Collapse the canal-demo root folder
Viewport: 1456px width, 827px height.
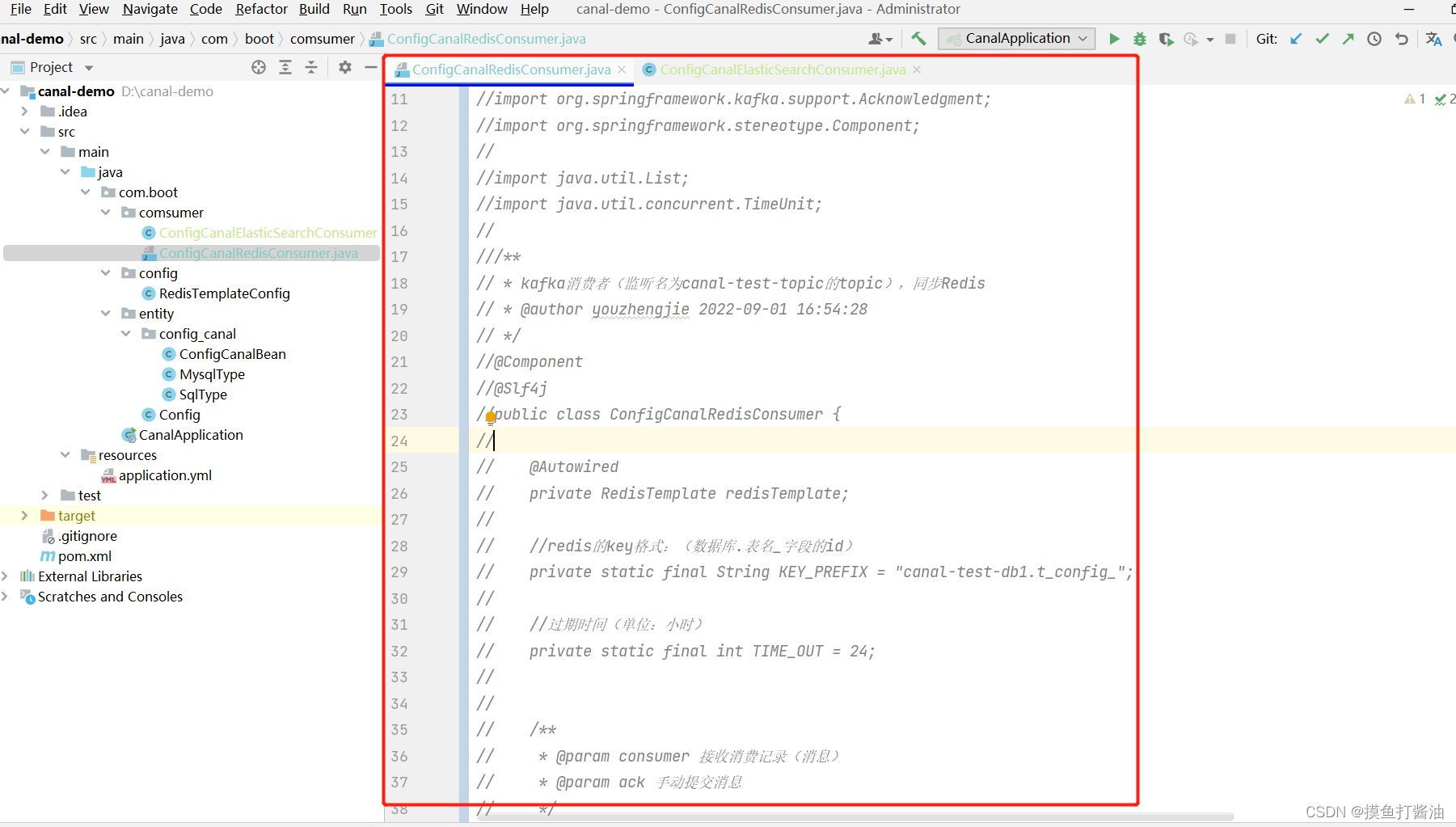6,91
